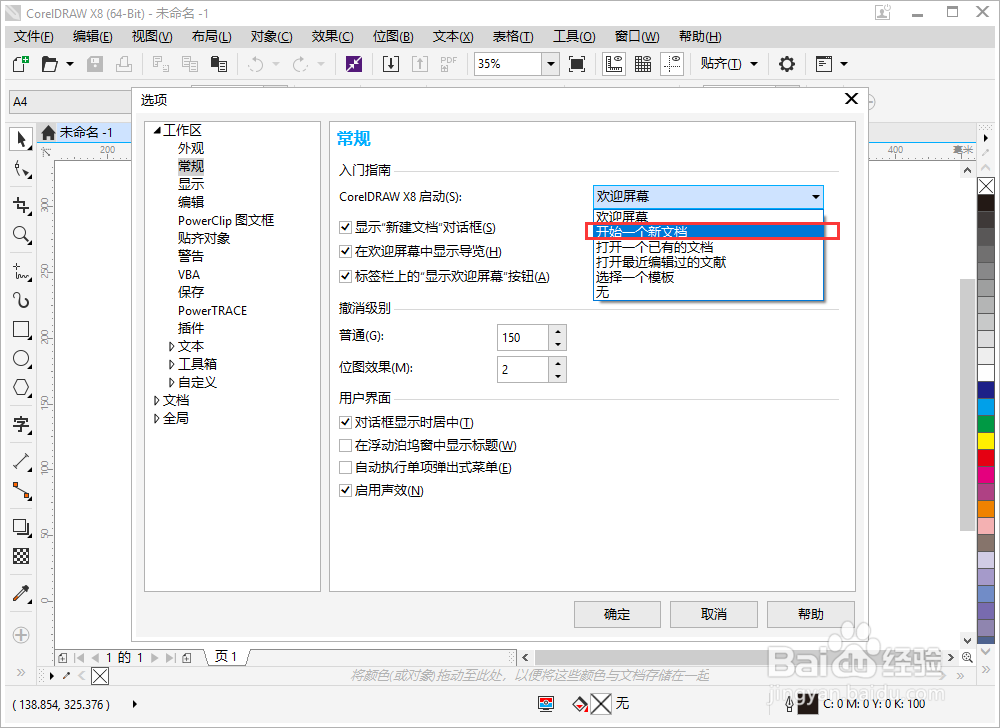Choose 选择一个模板 from the list
Viewport: 1000px width, 728px height.
[709, 277]
